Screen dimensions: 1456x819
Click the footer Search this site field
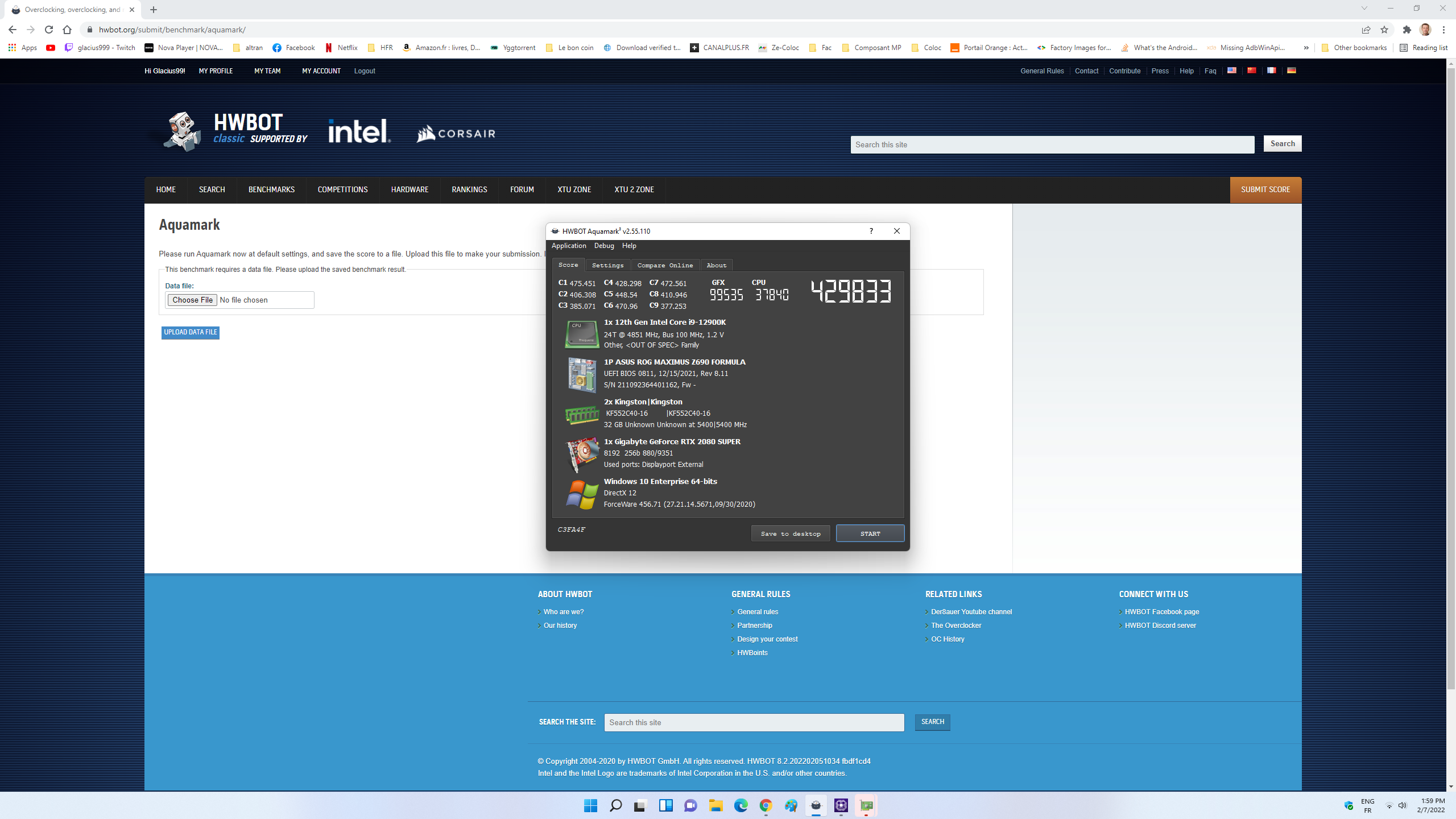tap(754, 722)
